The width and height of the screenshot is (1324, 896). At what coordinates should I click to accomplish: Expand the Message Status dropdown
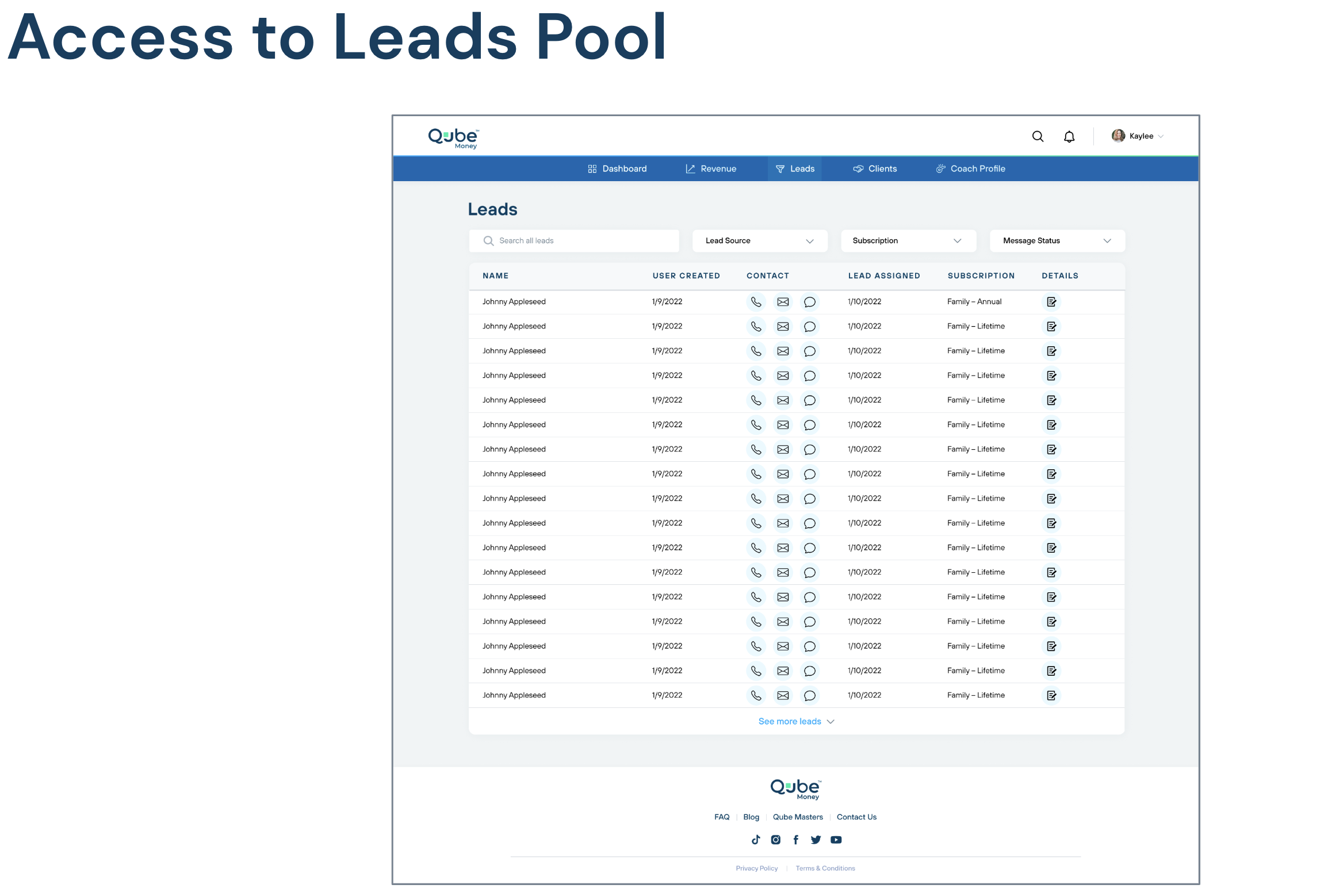(x=1057, y=241)
